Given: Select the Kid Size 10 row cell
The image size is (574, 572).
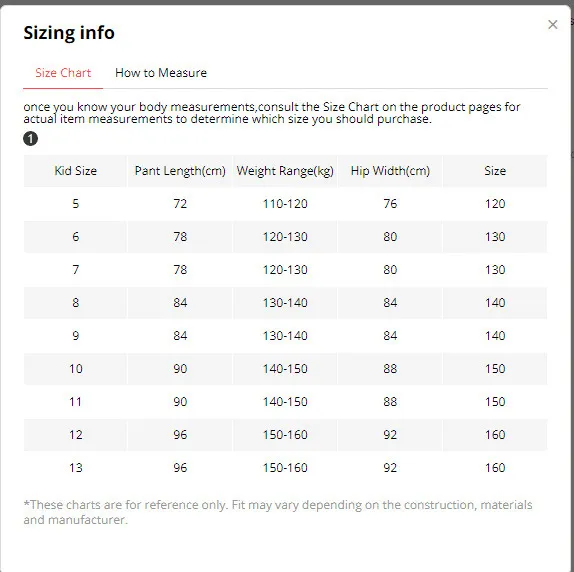Looking at the screenshot, I should (75, 369).
